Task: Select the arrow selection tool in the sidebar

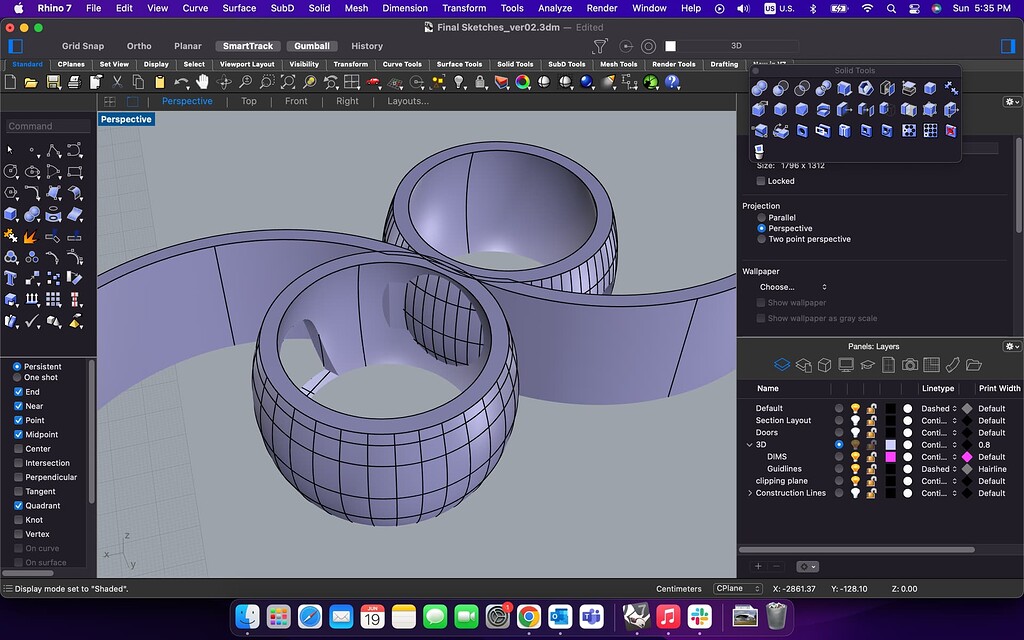Action: [x=9, y=149]
